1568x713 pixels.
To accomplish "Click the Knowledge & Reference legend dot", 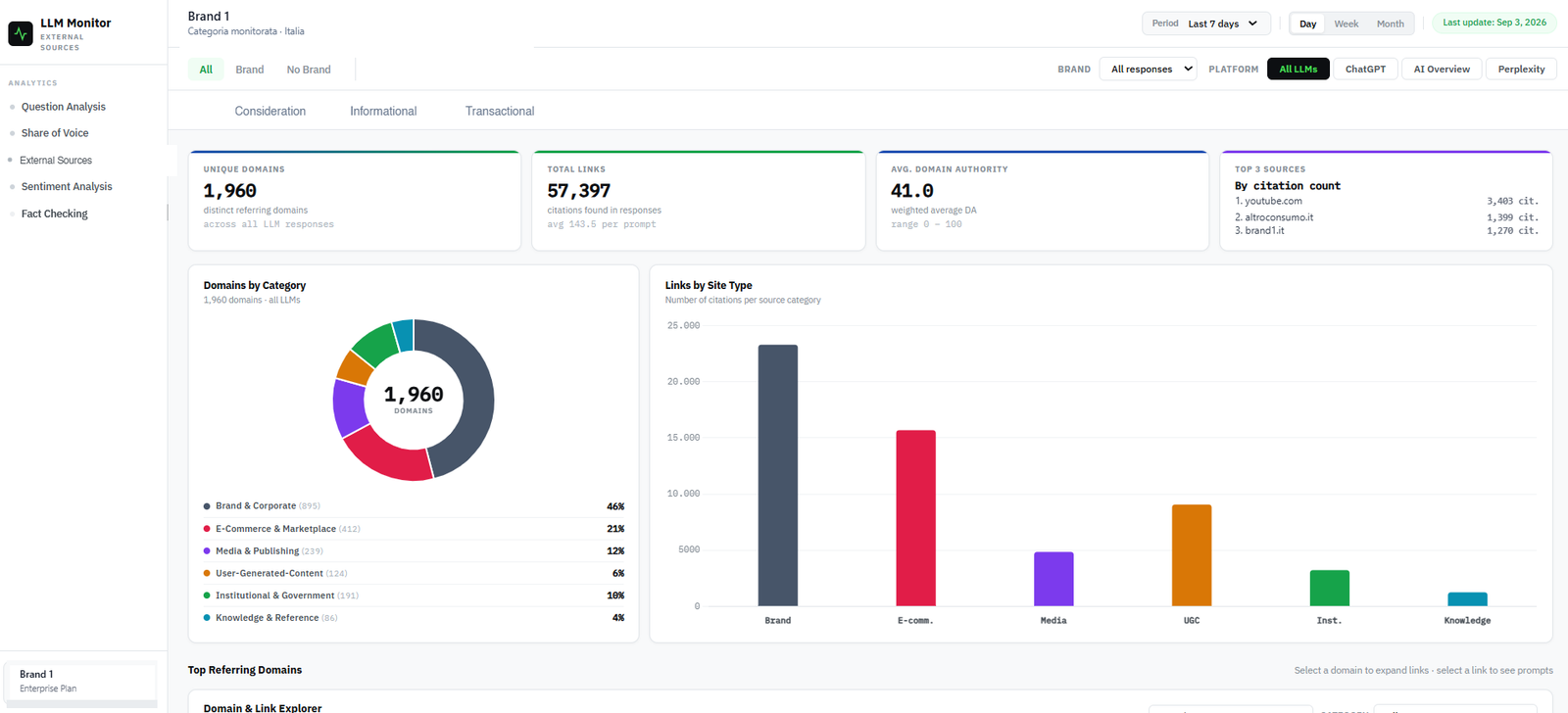I will point(207,618).
